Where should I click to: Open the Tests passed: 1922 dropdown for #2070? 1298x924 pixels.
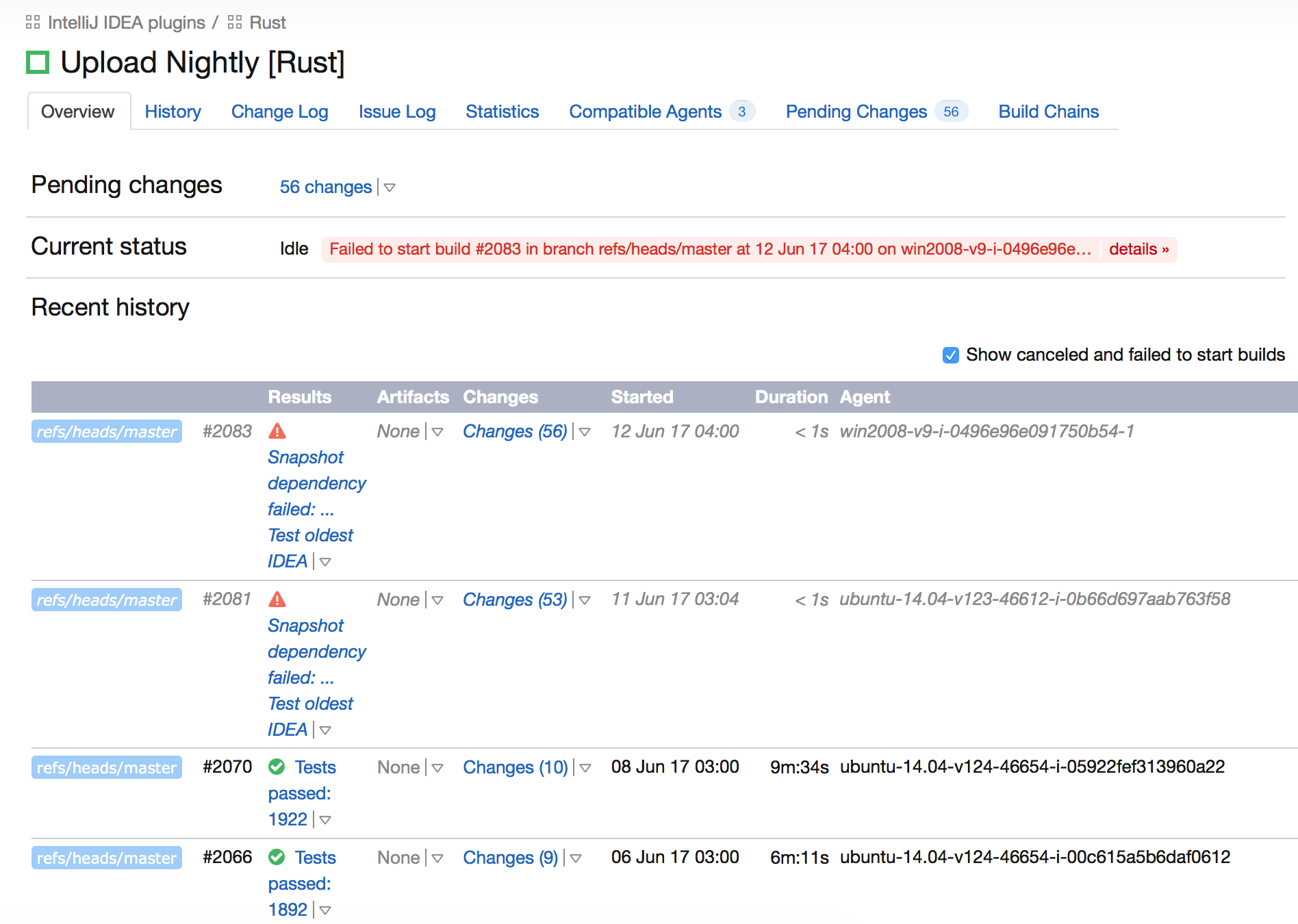pyautogui.click(x=325, y=819)
